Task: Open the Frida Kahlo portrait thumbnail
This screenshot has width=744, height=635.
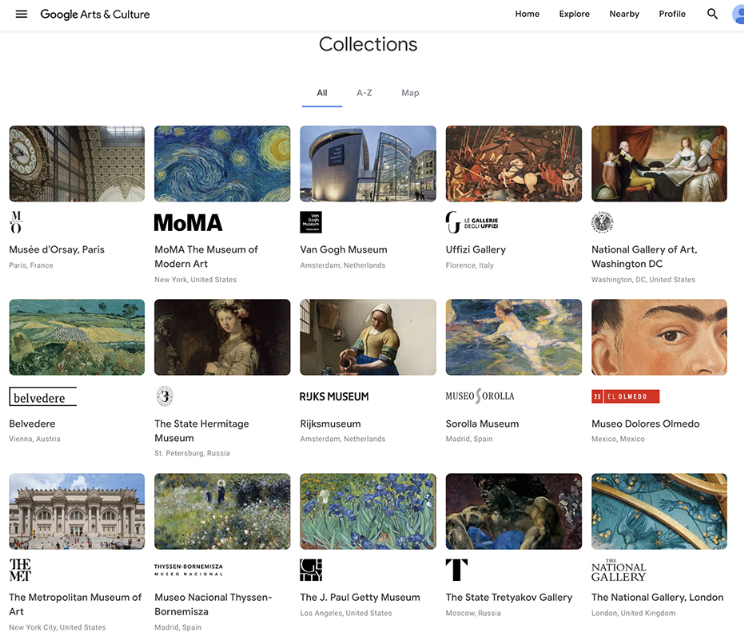Action: pos(659,337)
